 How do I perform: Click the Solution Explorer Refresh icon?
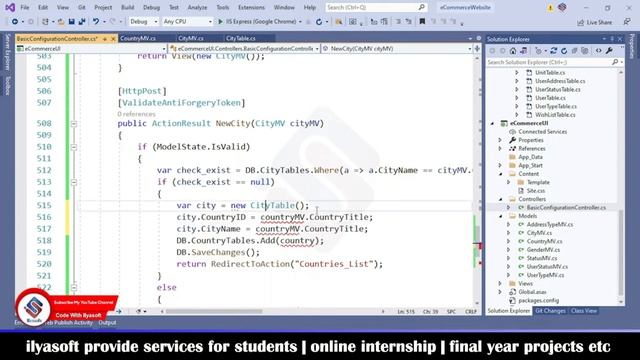coord(564,51)
